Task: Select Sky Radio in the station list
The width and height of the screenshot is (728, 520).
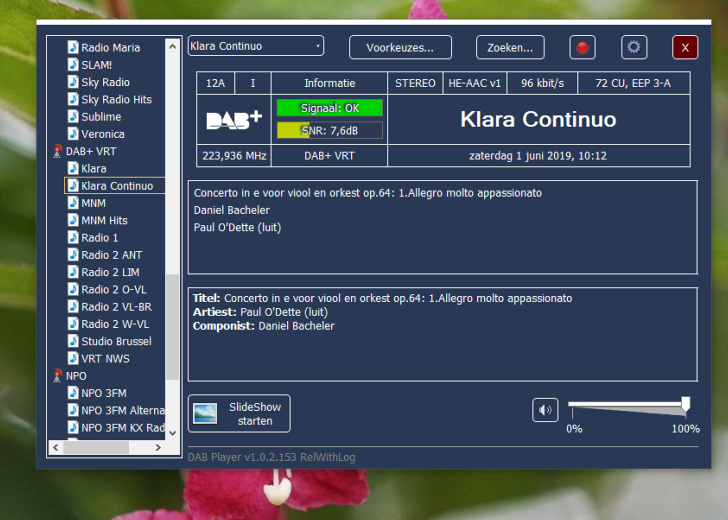Action: click(105, 82)
